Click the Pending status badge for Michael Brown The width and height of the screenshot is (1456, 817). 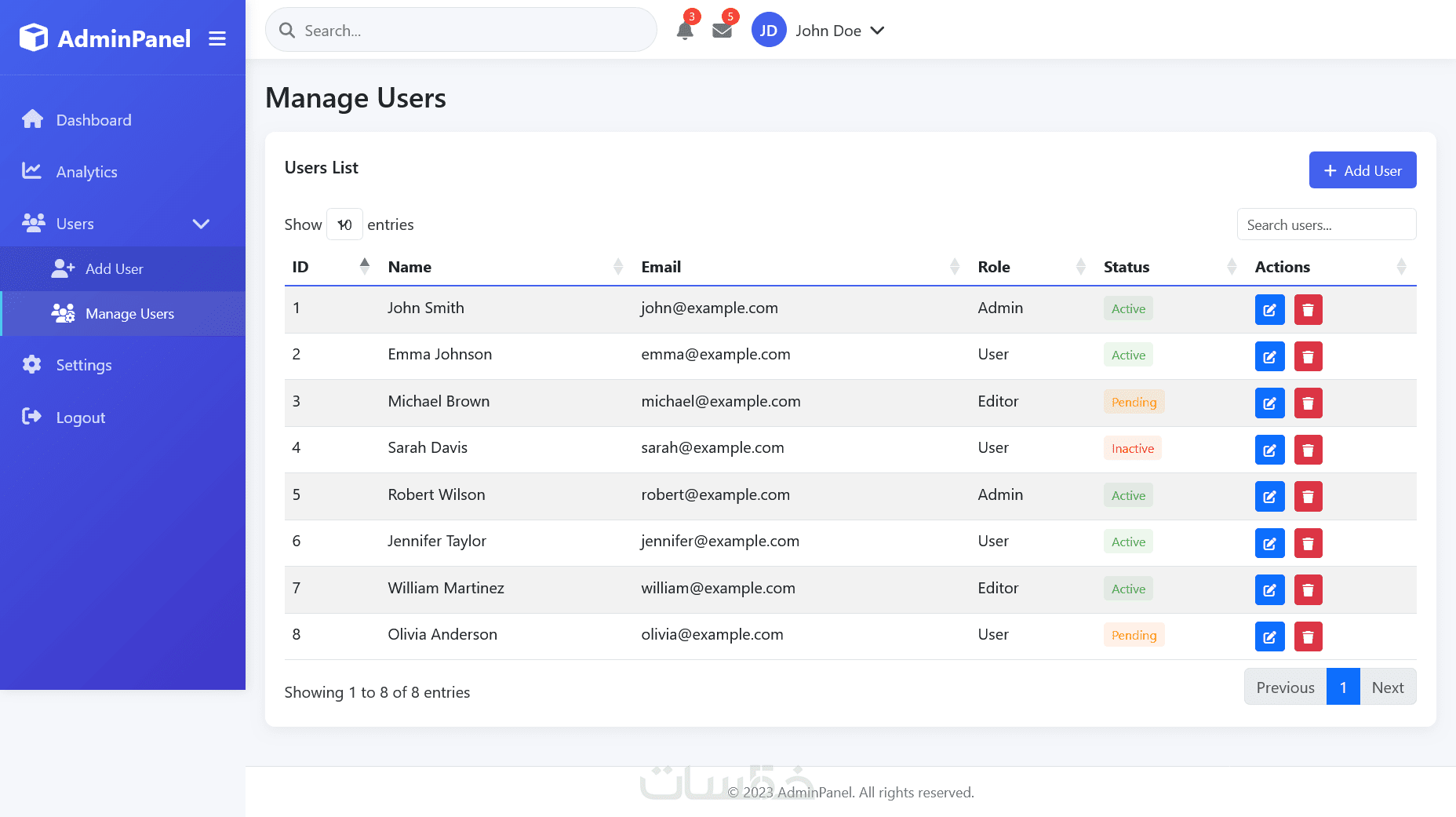pos(1134,403)
